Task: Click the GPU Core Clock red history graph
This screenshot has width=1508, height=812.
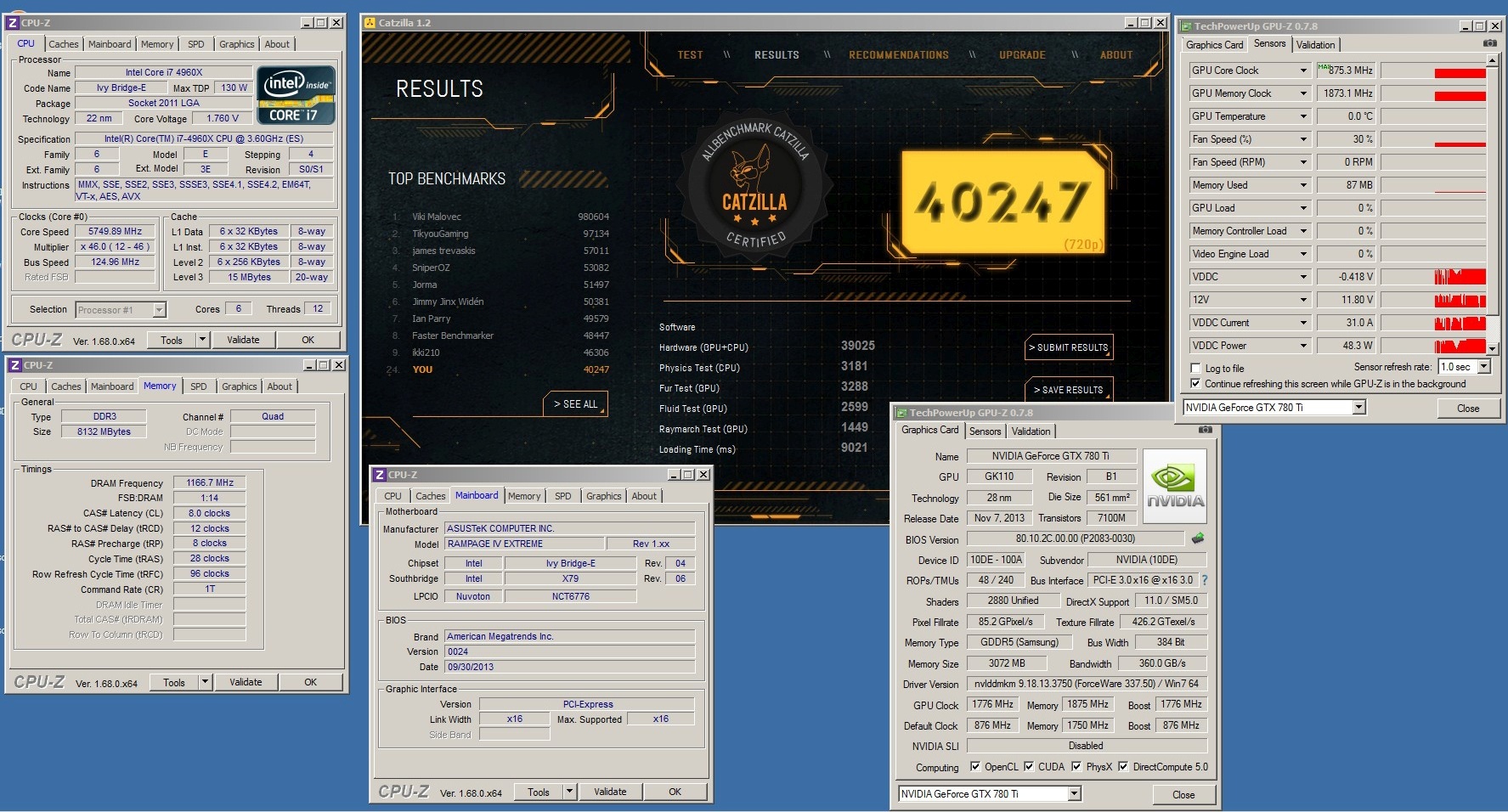Action: point(1433,70)
